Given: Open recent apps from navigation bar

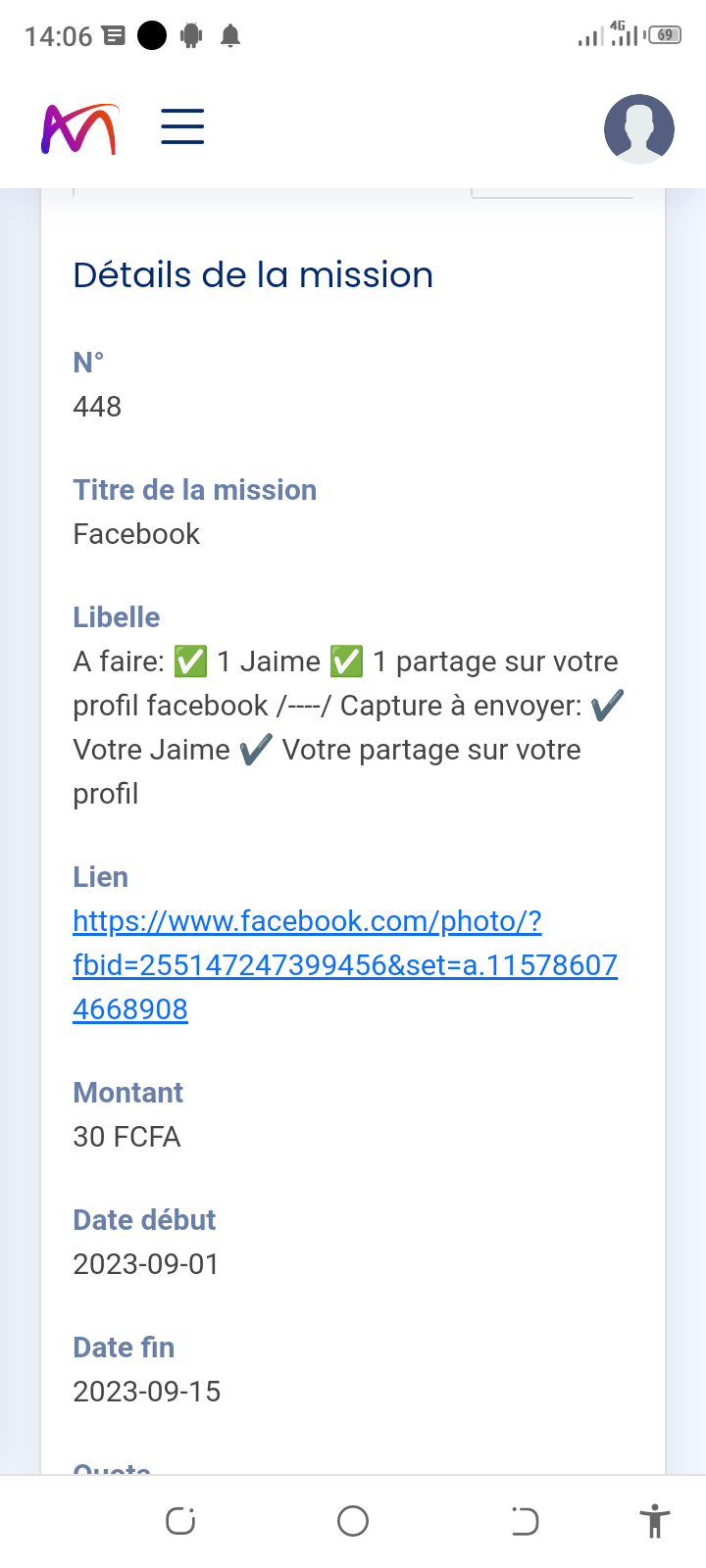Looking at the screenshot, I should click(180, 1521).
